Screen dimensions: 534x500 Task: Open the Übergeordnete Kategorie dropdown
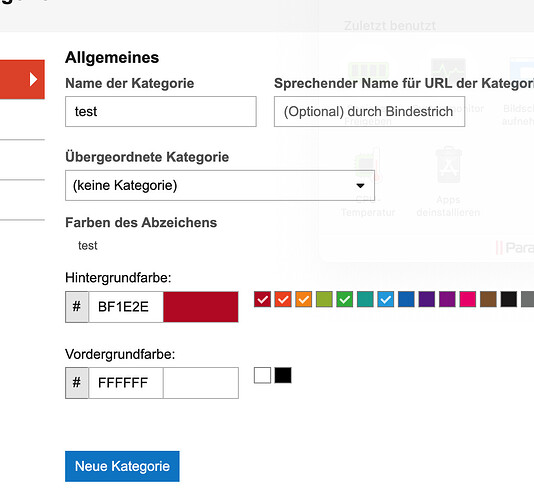[220, 186]
